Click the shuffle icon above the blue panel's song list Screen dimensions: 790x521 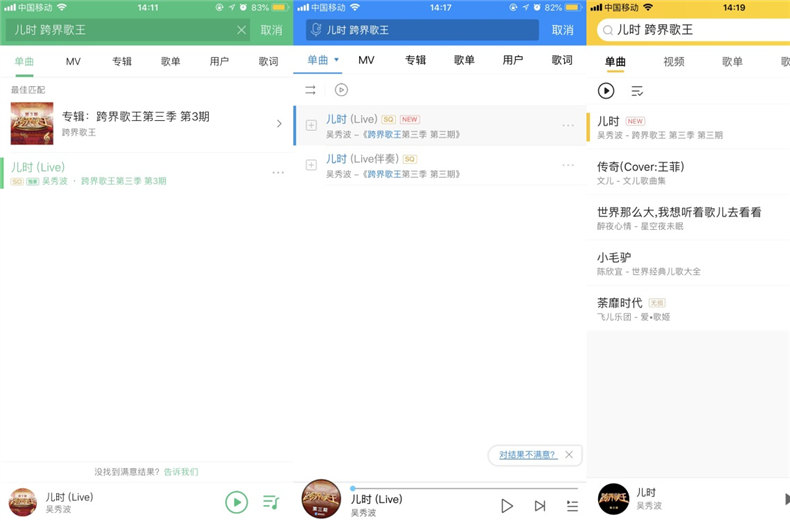tap(311, 90)
